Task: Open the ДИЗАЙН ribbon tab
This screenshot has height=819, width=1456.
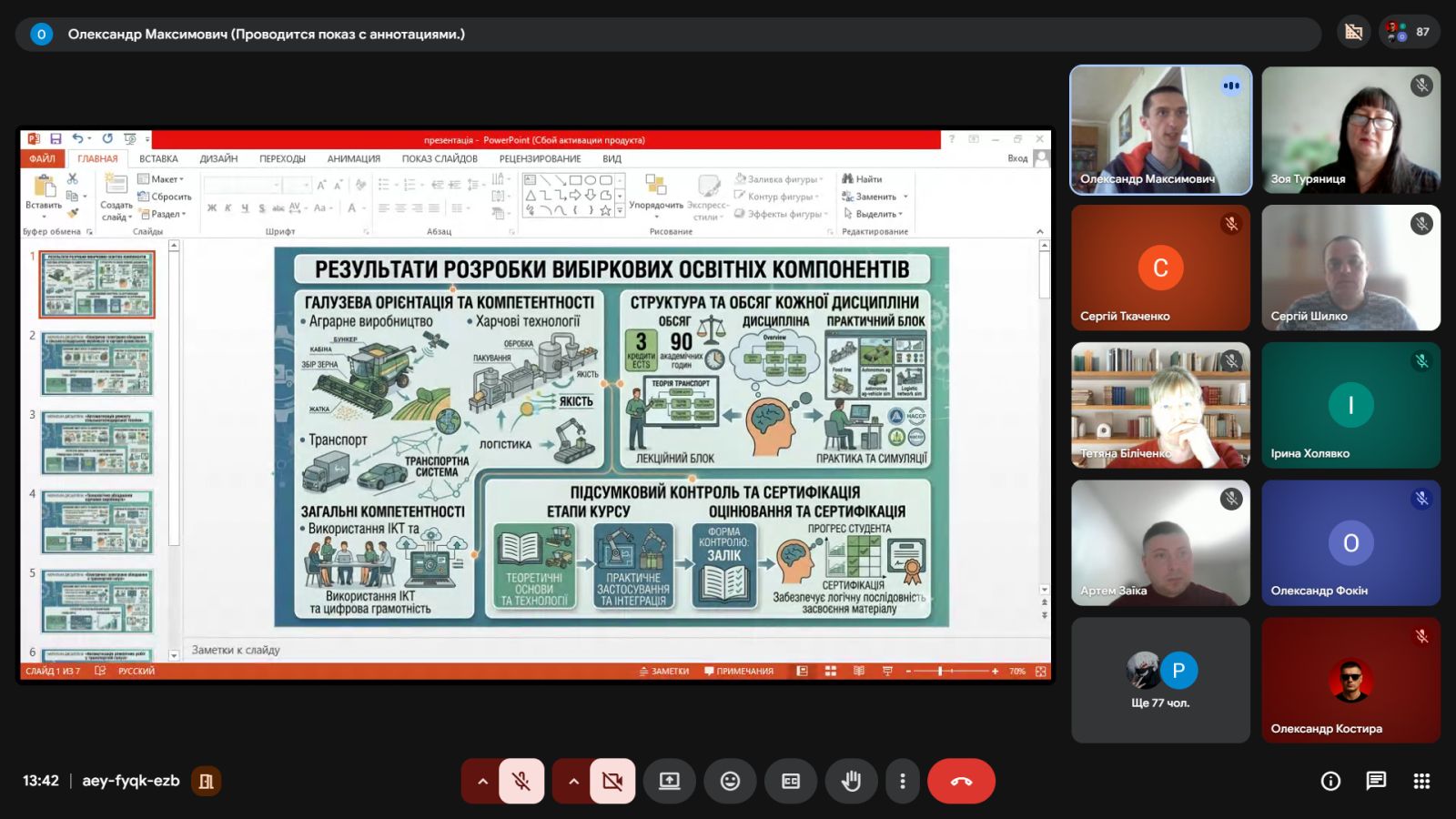Action: (x=218, y=158)
